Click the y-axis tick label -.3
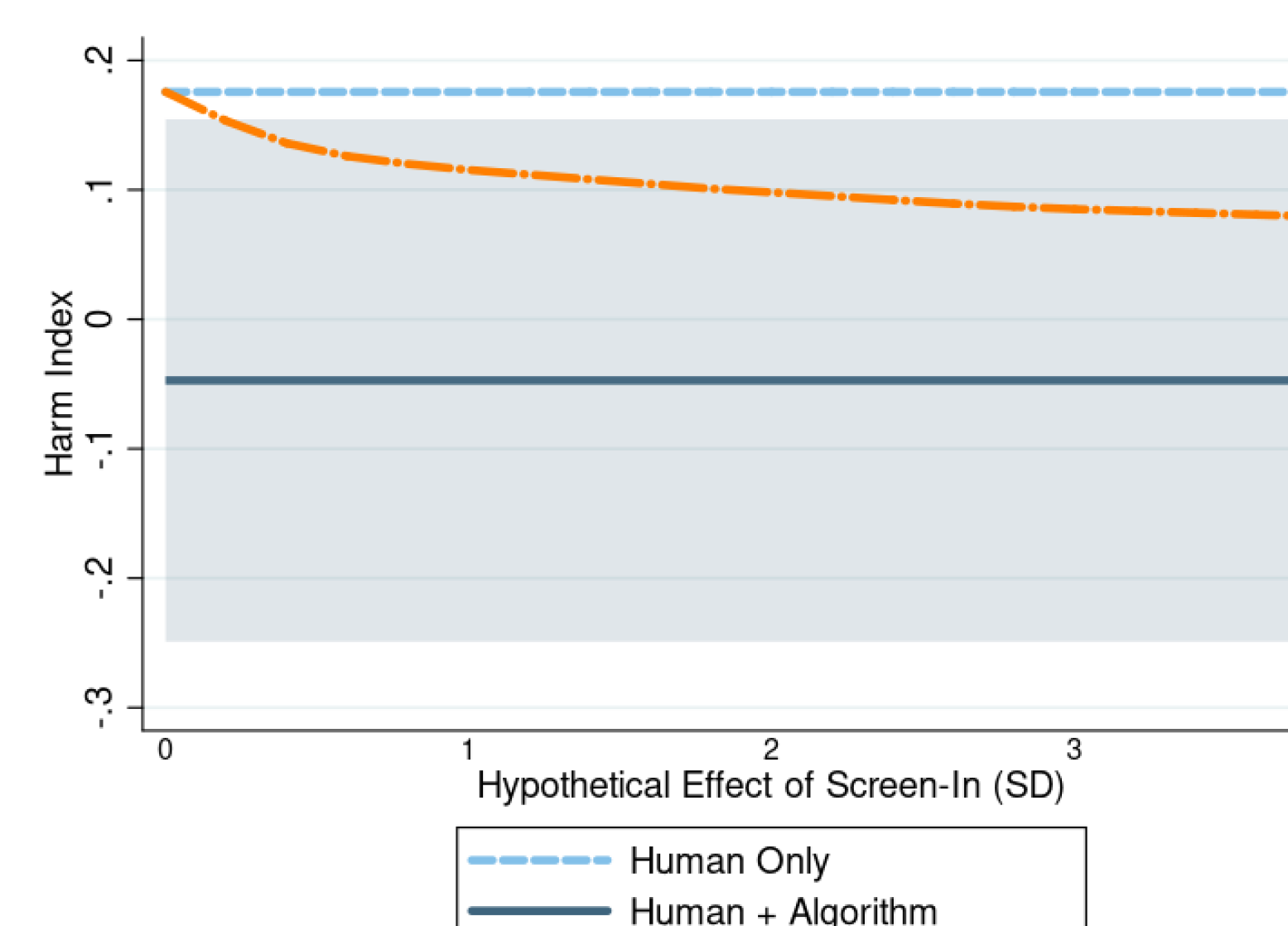 [x=99, y=707]
